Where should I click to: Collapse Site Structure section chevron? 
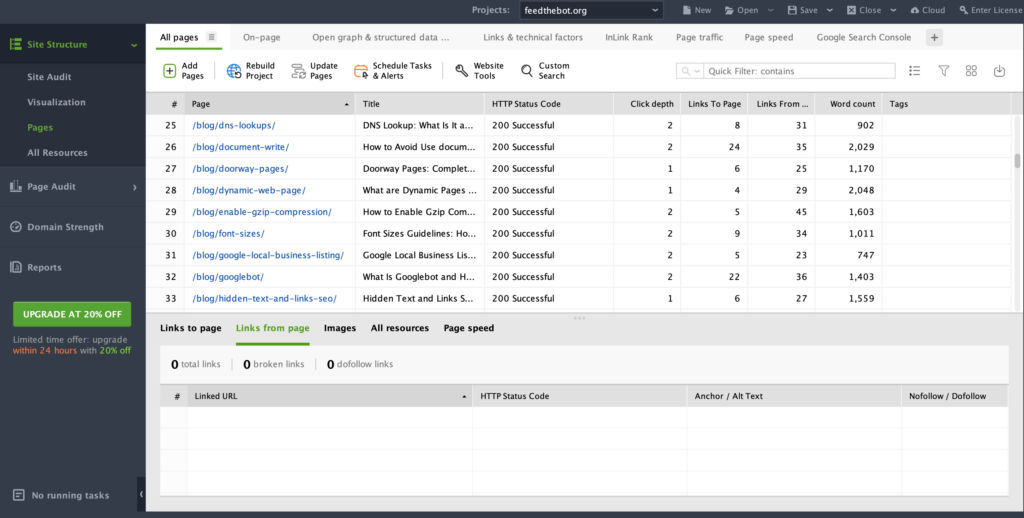pyautogui.click(x=134, y=45)
